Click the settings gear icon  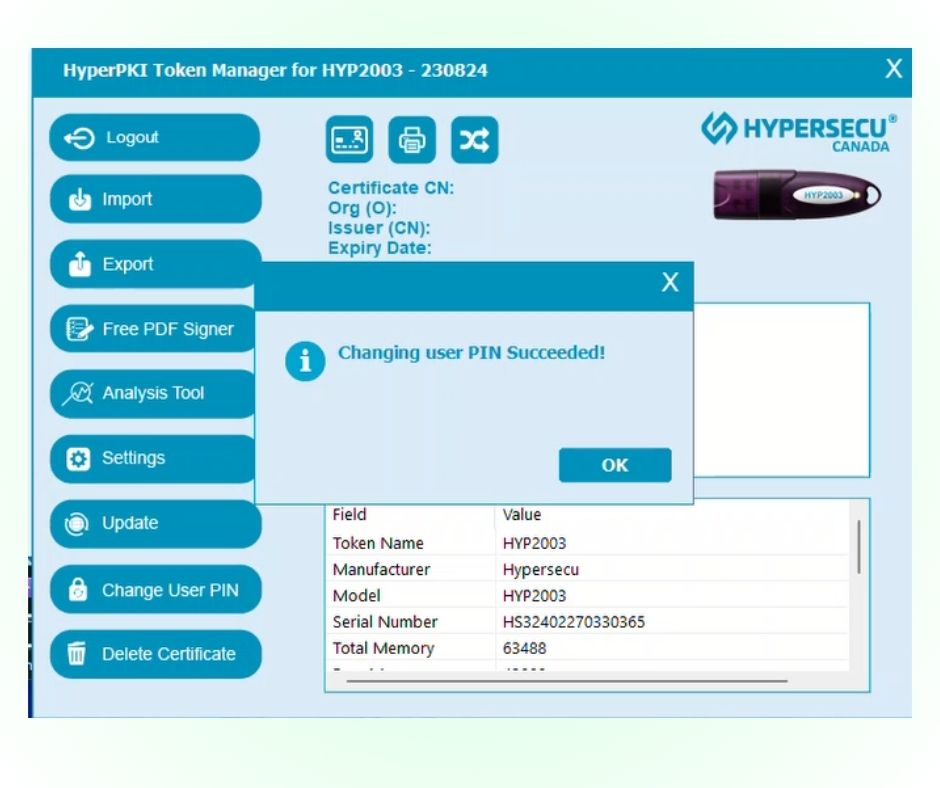click(78, 459)
